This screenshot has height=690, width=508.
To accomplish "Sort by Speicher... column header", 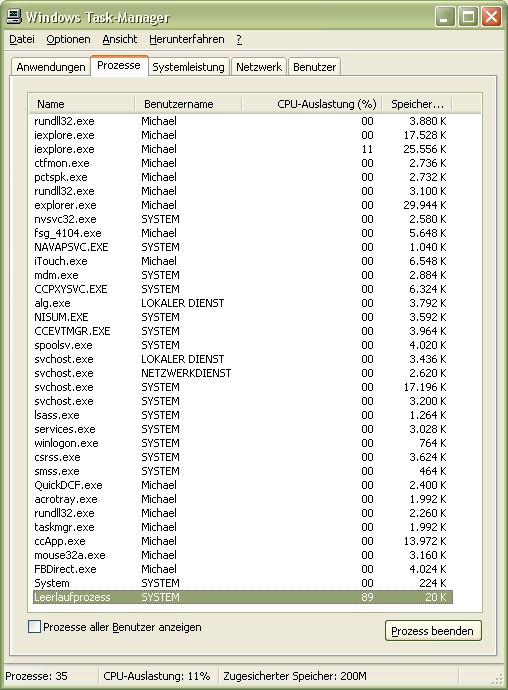I will click(417, 104).
